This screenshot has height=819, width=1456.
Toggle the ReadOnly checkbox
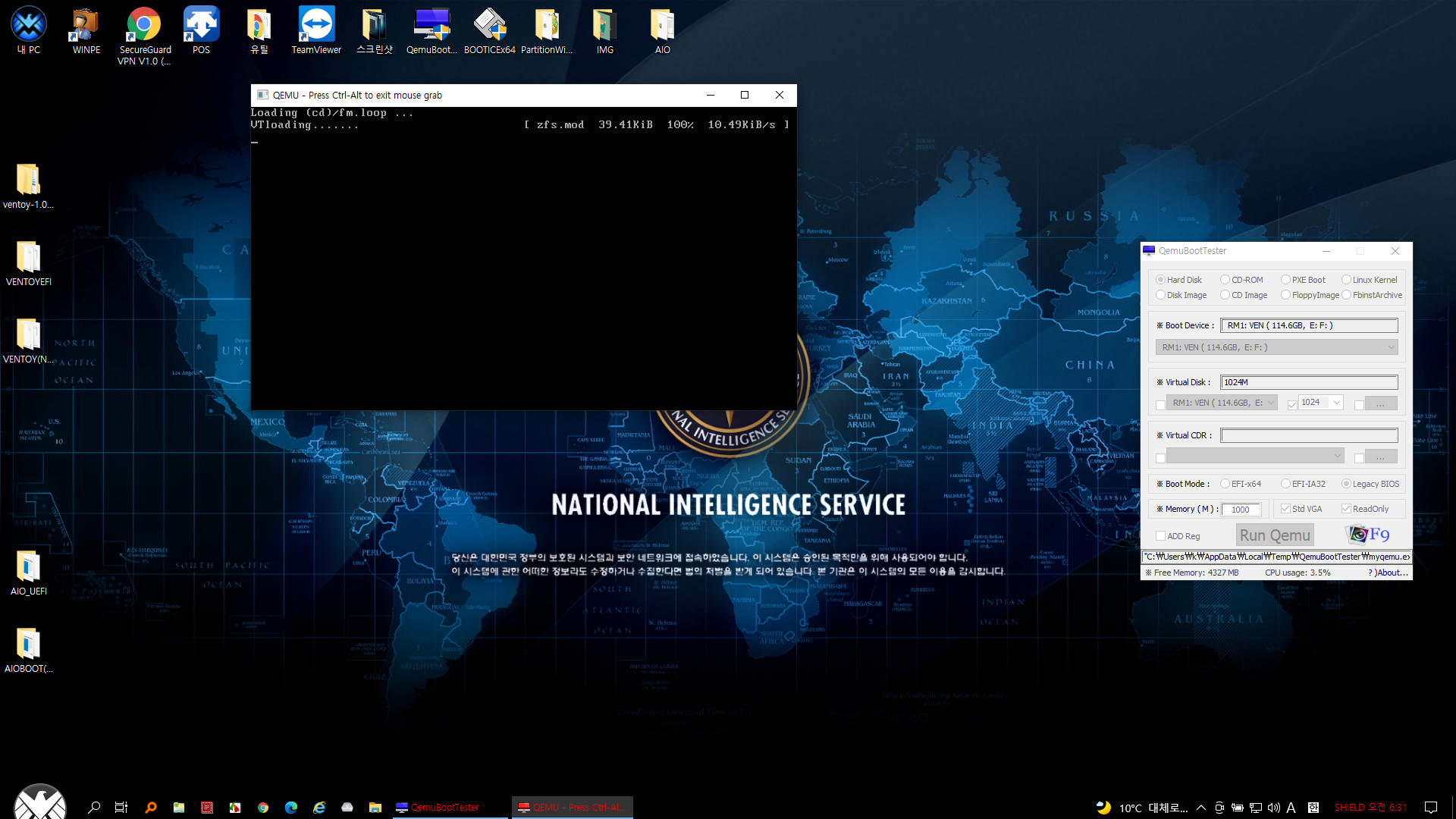tap(1365, 509)
